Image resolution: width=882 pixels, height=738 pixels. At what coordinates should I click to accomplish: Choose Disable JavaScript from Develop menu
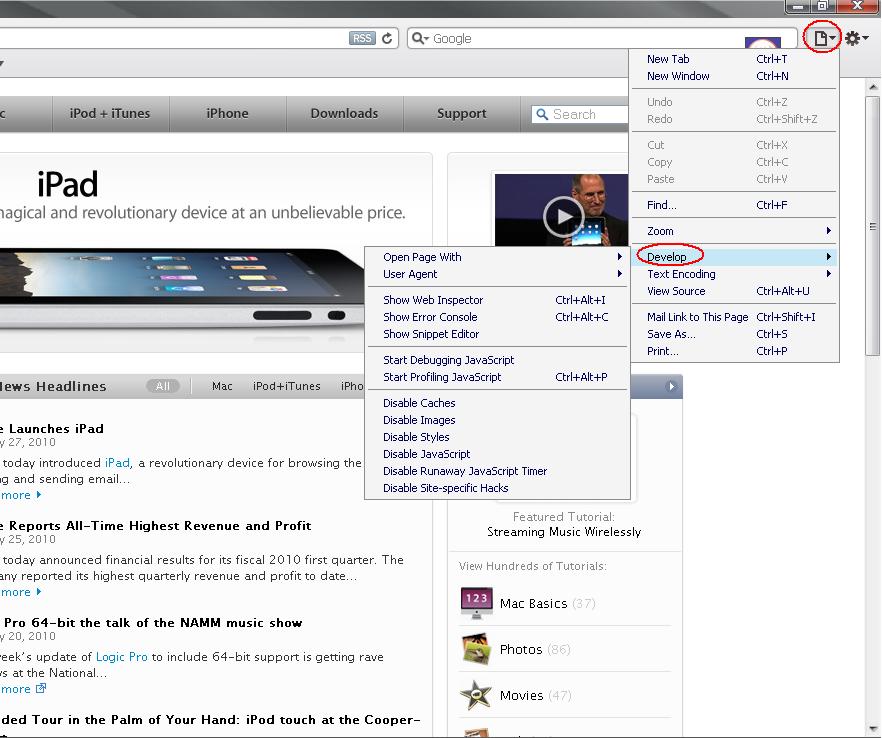[426, 454]
